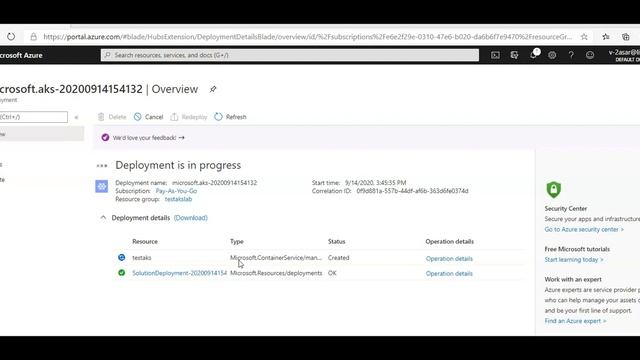Click the OK status cell

[x=332, y=273]
